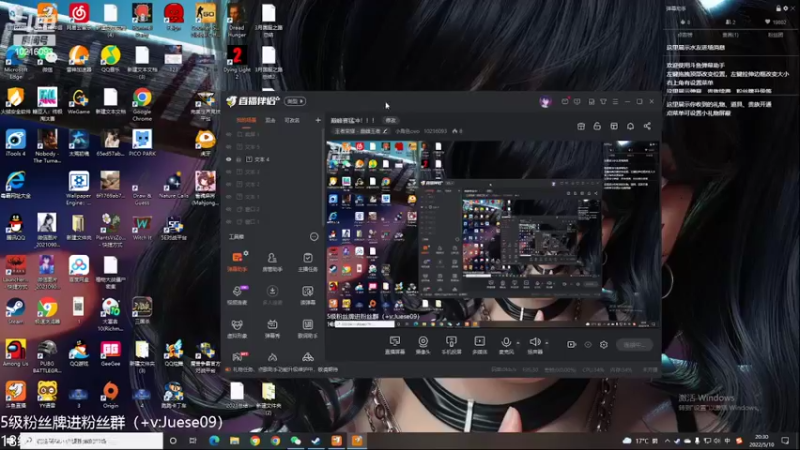Open the user avatar in title bar
Image resolution: width=800 pixels, height=450 pixels.
(545, 102)
